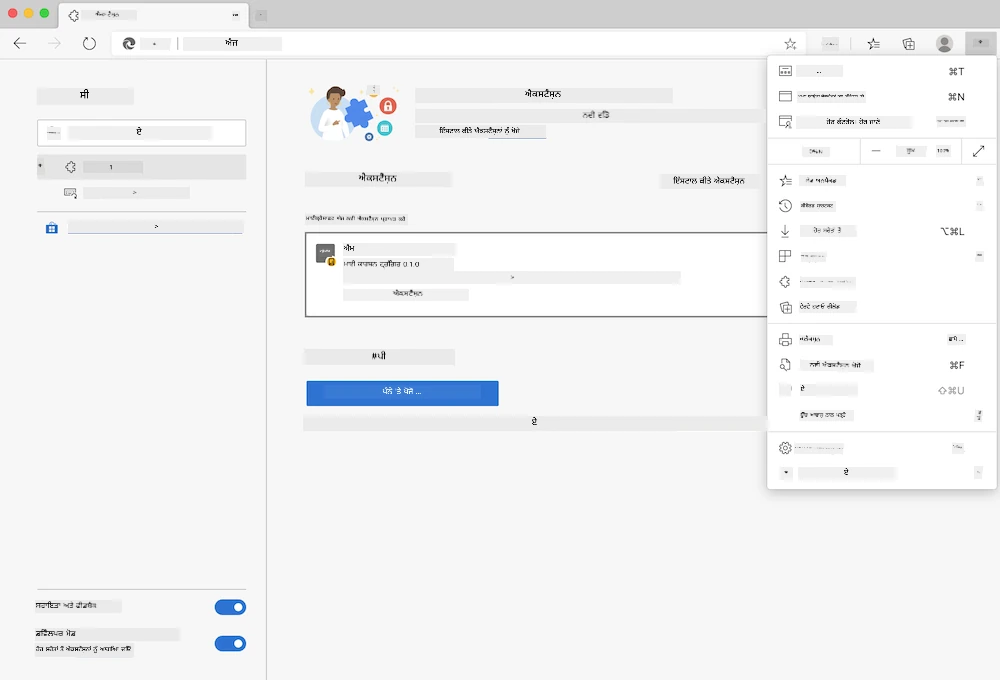Click the star icon in address bar
Image resolution: width=1000 pixels, height=680 pixels.
790,44
